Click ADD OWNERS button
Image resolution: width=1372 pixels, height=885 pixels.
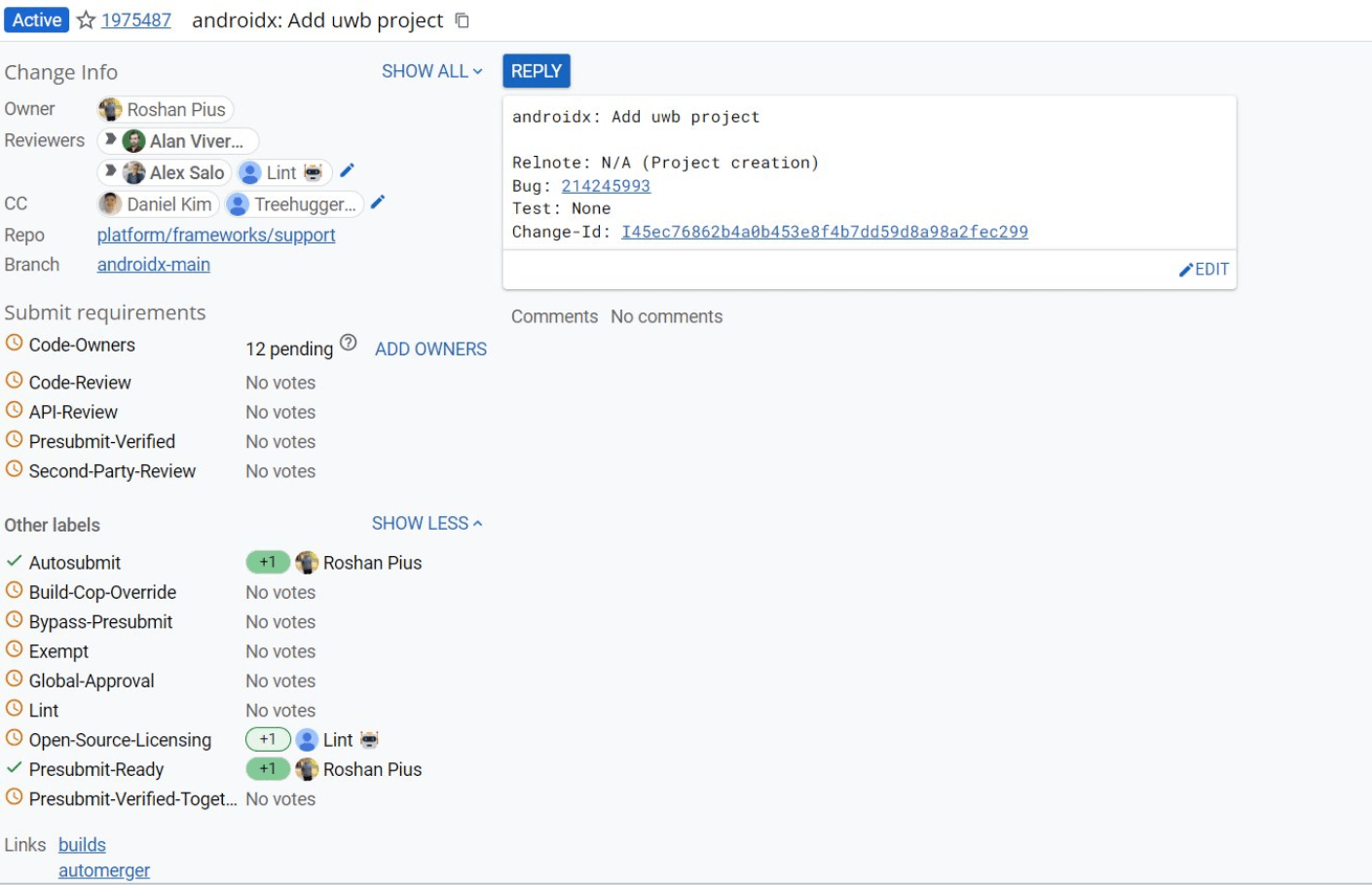430,349
